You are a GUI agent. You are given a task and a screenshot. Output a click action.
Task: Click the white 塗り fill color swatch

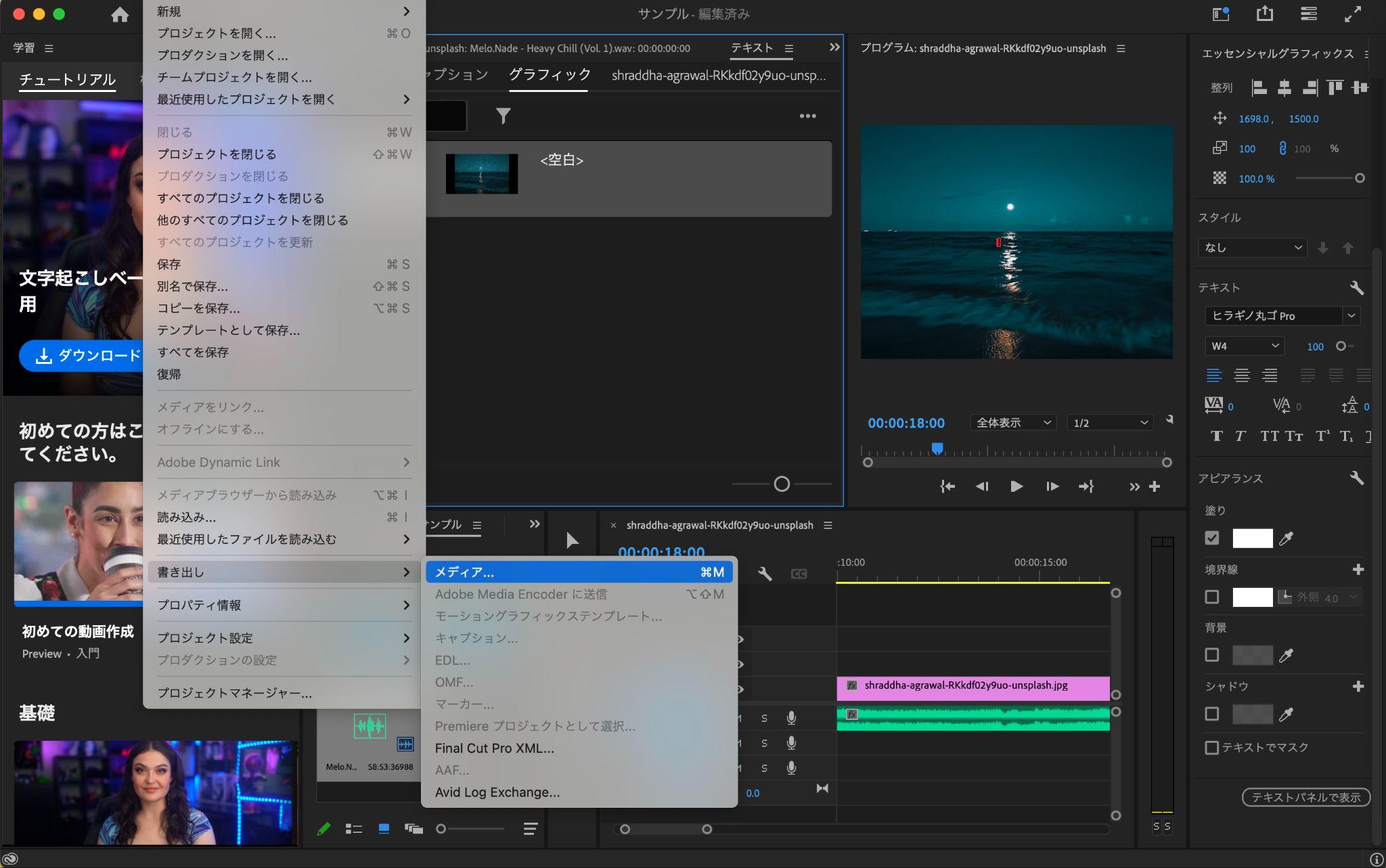(x=1252, y=539)
